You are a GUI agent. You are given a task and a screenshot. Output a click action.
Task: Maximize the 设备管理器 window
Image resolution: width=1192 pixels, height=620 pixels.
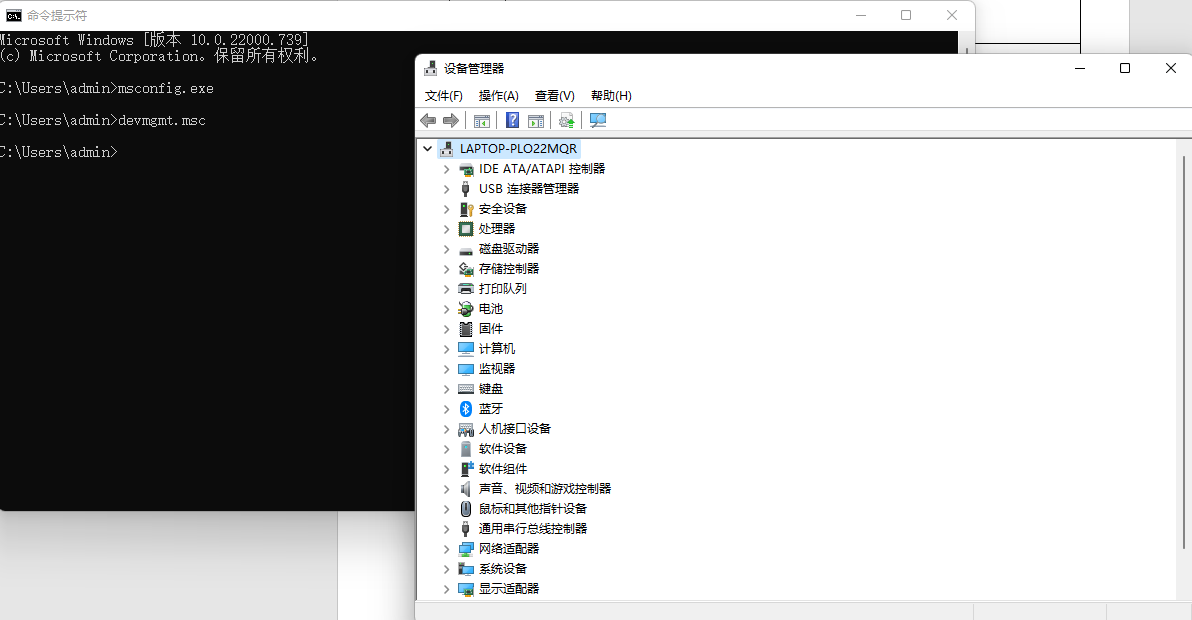[1125, 68]
